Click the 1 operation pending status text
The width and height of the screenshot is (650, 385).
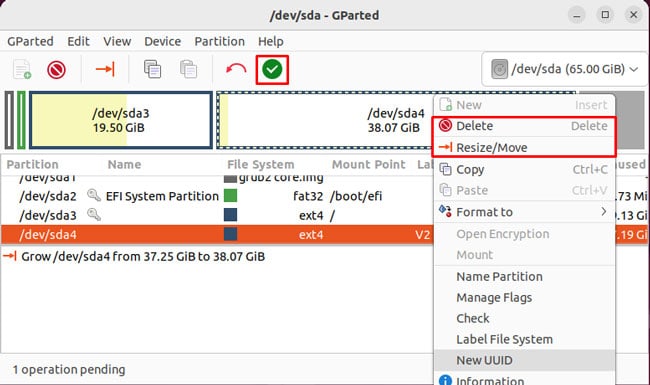point(69,369)
